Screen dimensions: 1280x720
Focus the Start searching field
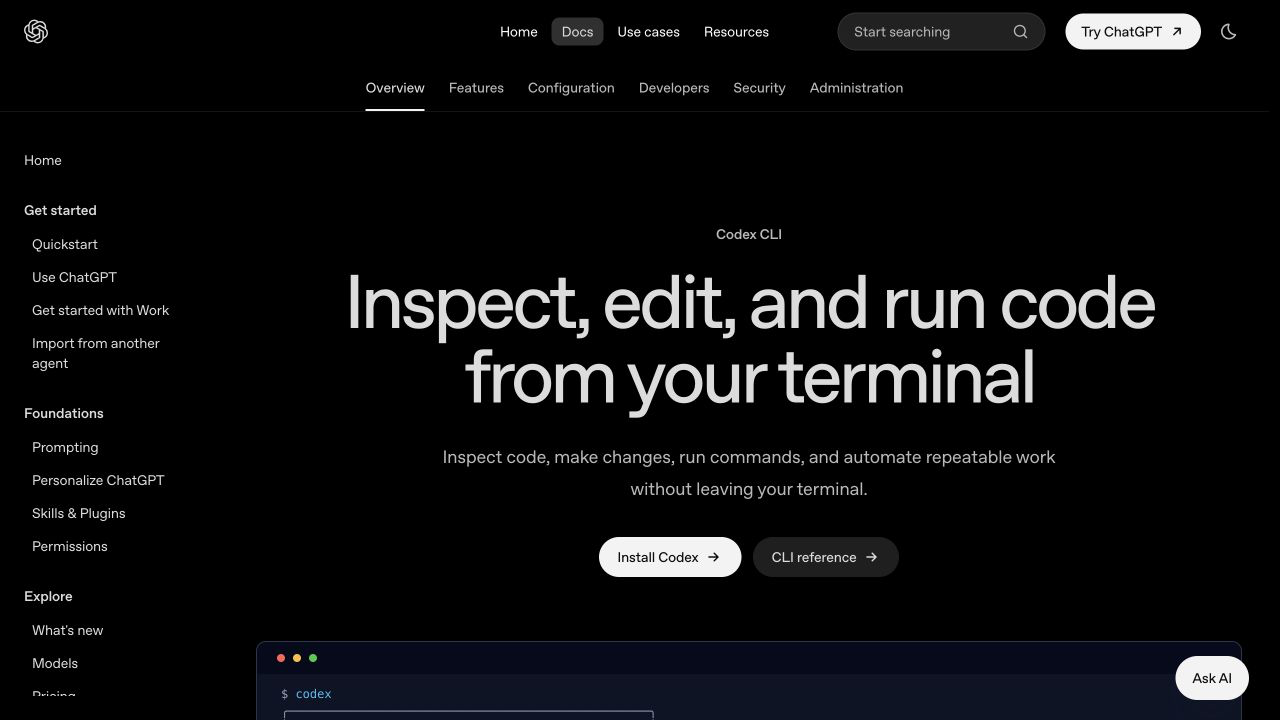coord(941,32)
